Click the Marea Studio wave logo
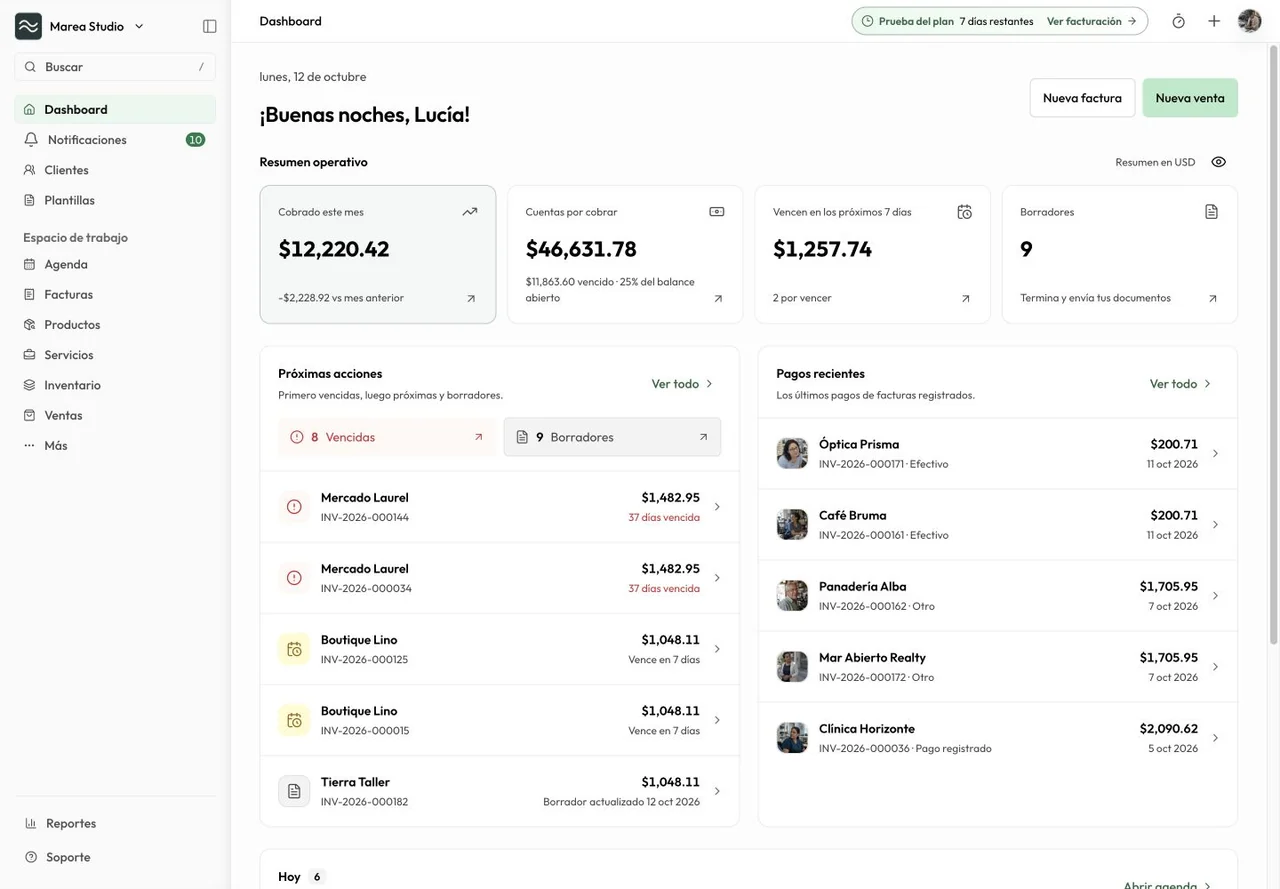Screen dimensions: 1280x889 click(28, 26)
